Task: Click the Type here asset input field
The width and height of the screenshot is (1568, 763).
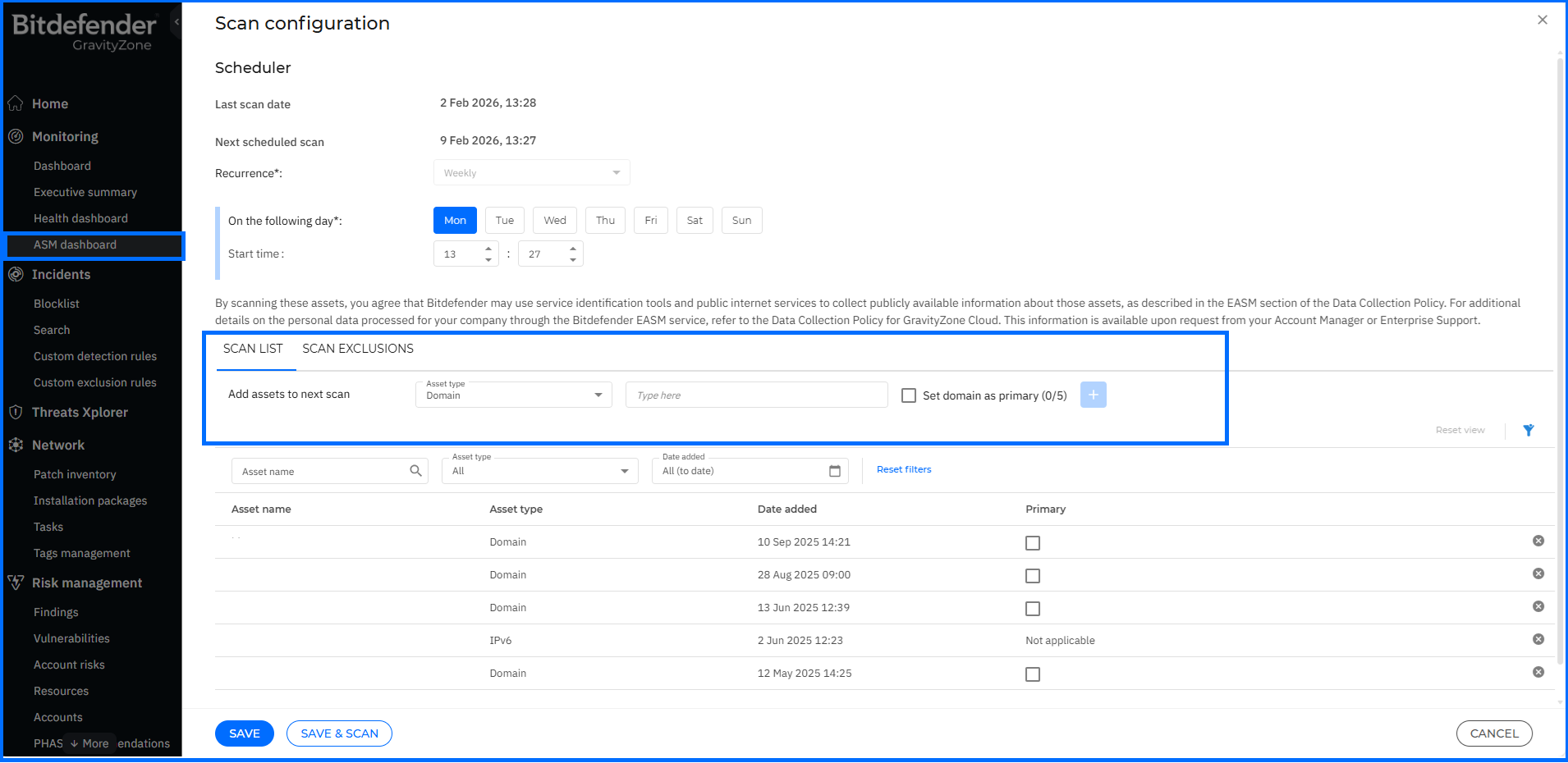Action: pyautogui.click(x=756, y=395)
